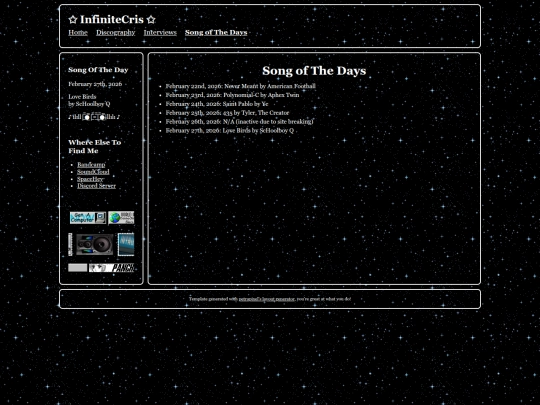The width and height of the screenshot is (540, 405).
Task: Select the February 26th N/A inactive entry
Action: point(239,122)
